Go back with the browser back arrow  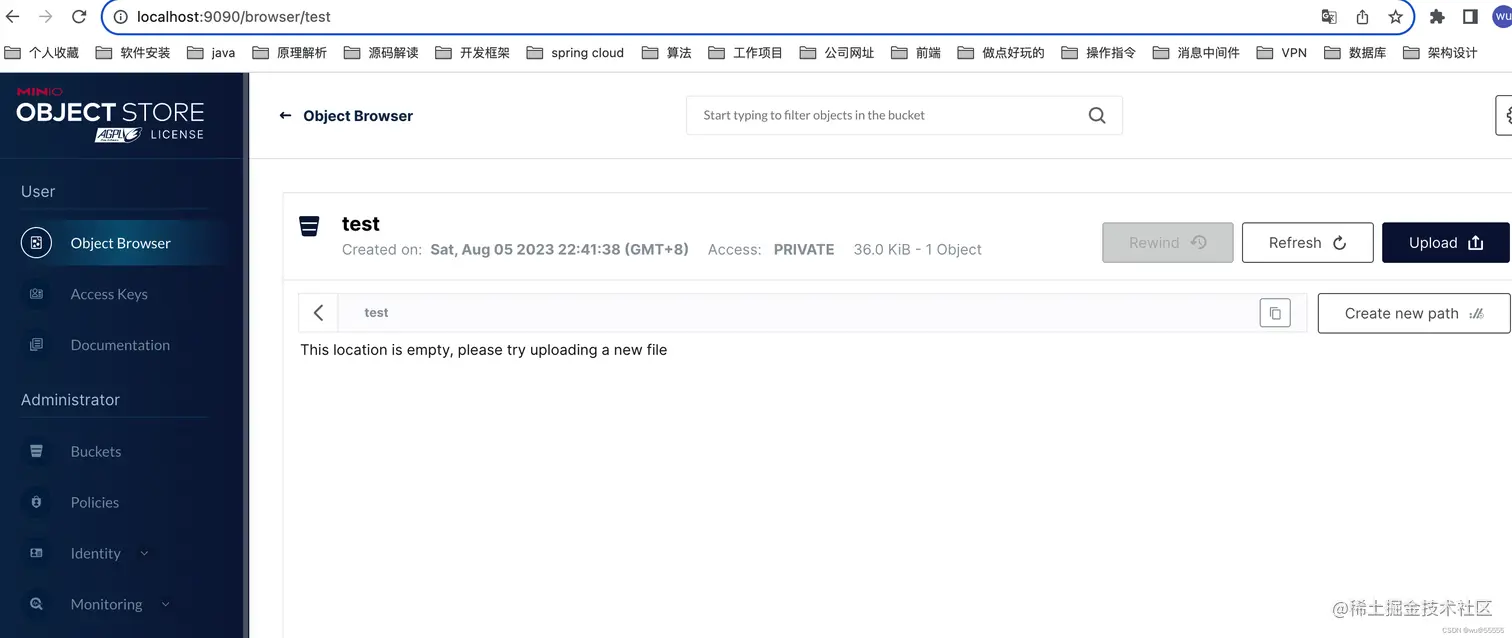13,17
